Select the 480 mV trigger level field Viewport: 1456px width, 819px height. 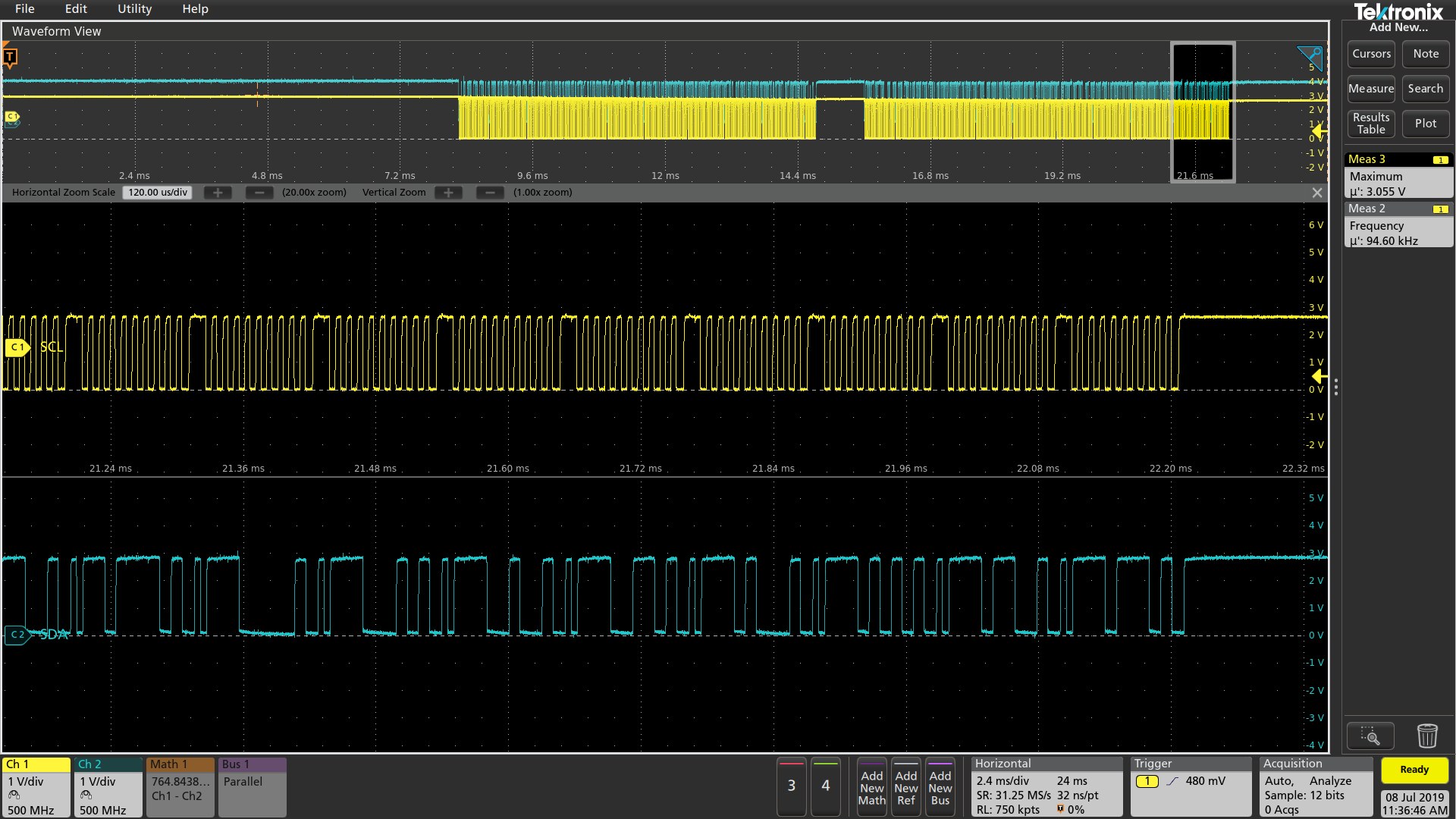(1207, 780)
